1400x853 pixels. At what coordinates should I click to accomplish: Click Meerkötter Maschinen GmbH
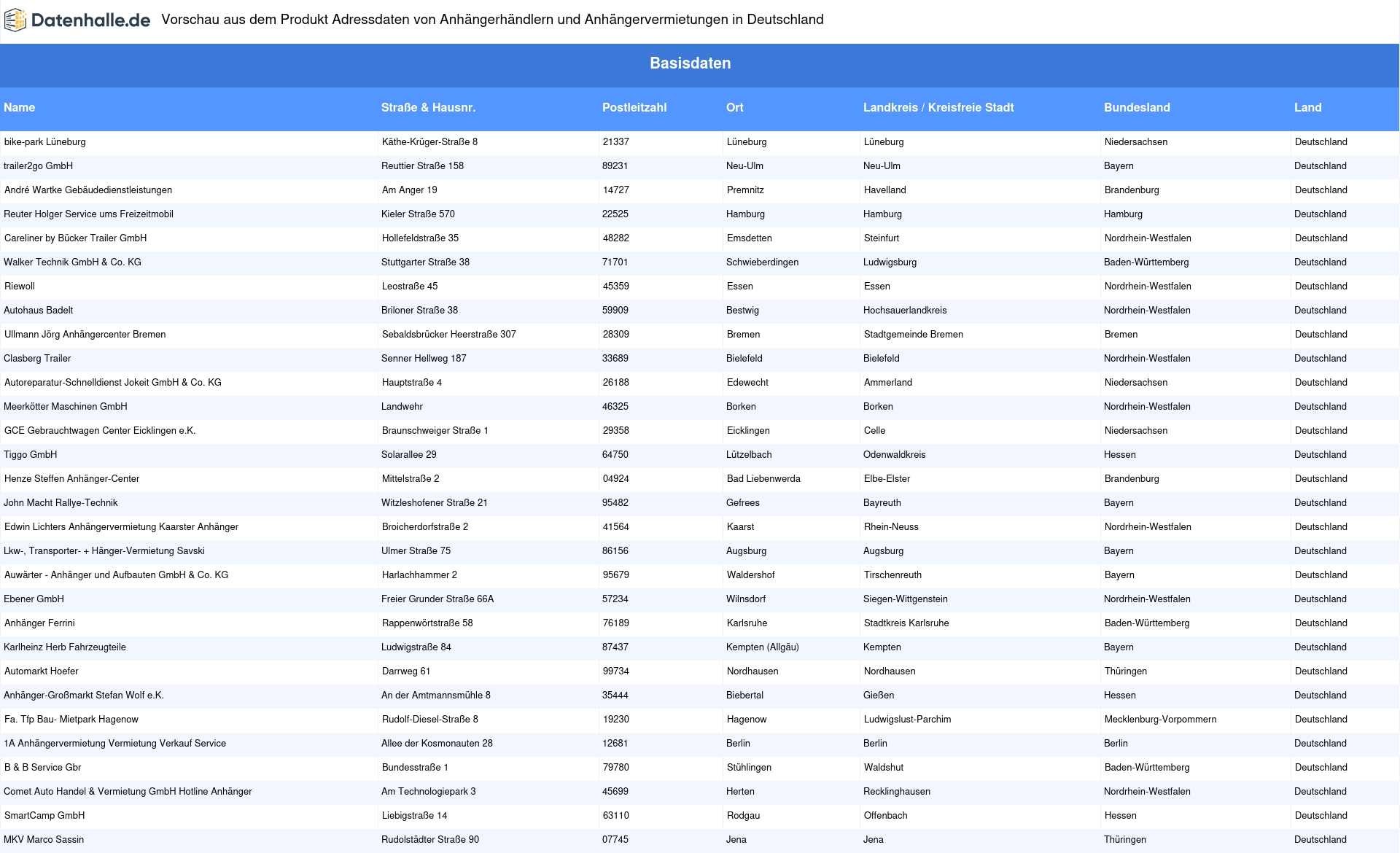pyautogui.click(x=65, y=407)
